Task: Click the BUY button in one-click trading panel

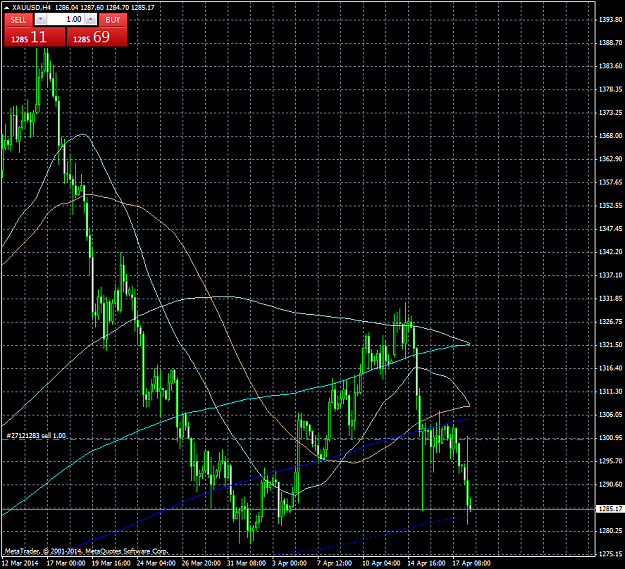Action: click(113, 20)
